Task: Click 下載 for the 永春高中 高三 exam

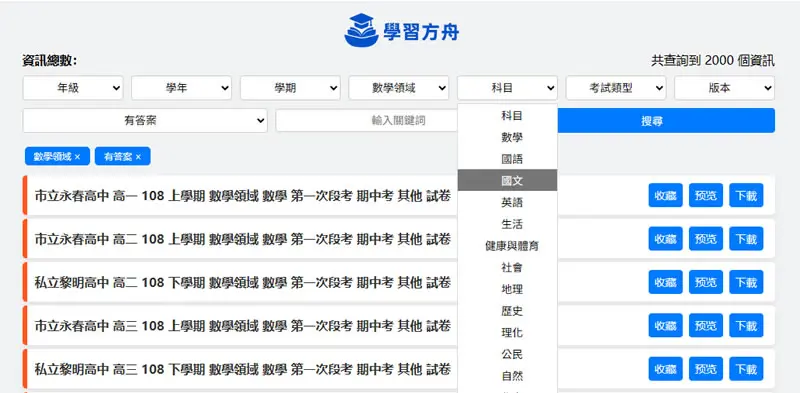Action: (x=746, y=326)
